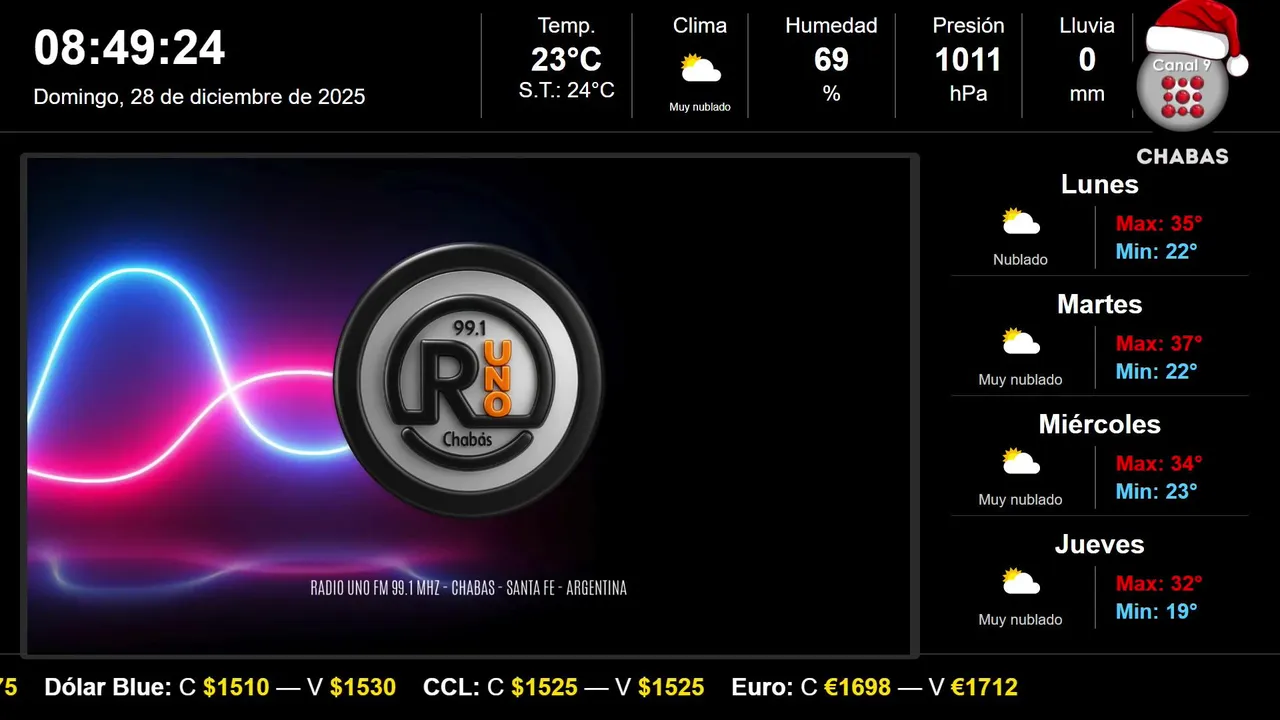Click Max: 32° for Jueves
The height and width of the screenshot is (720, 1280).
point(1159,583)
